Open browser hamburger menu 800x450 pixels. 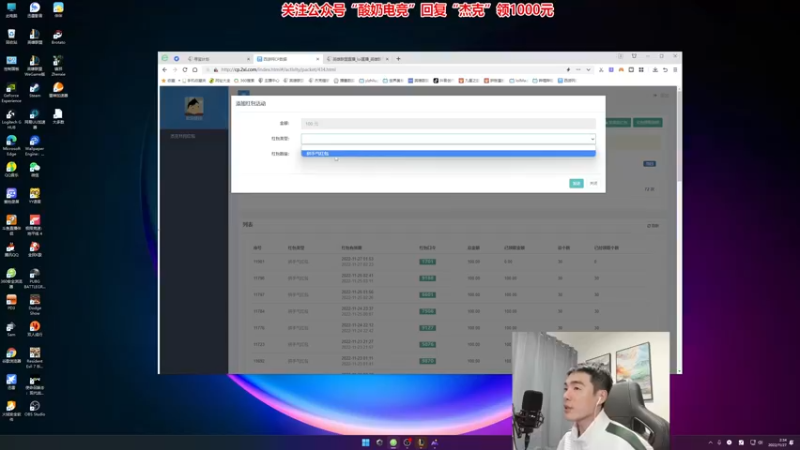pos(675,70)
